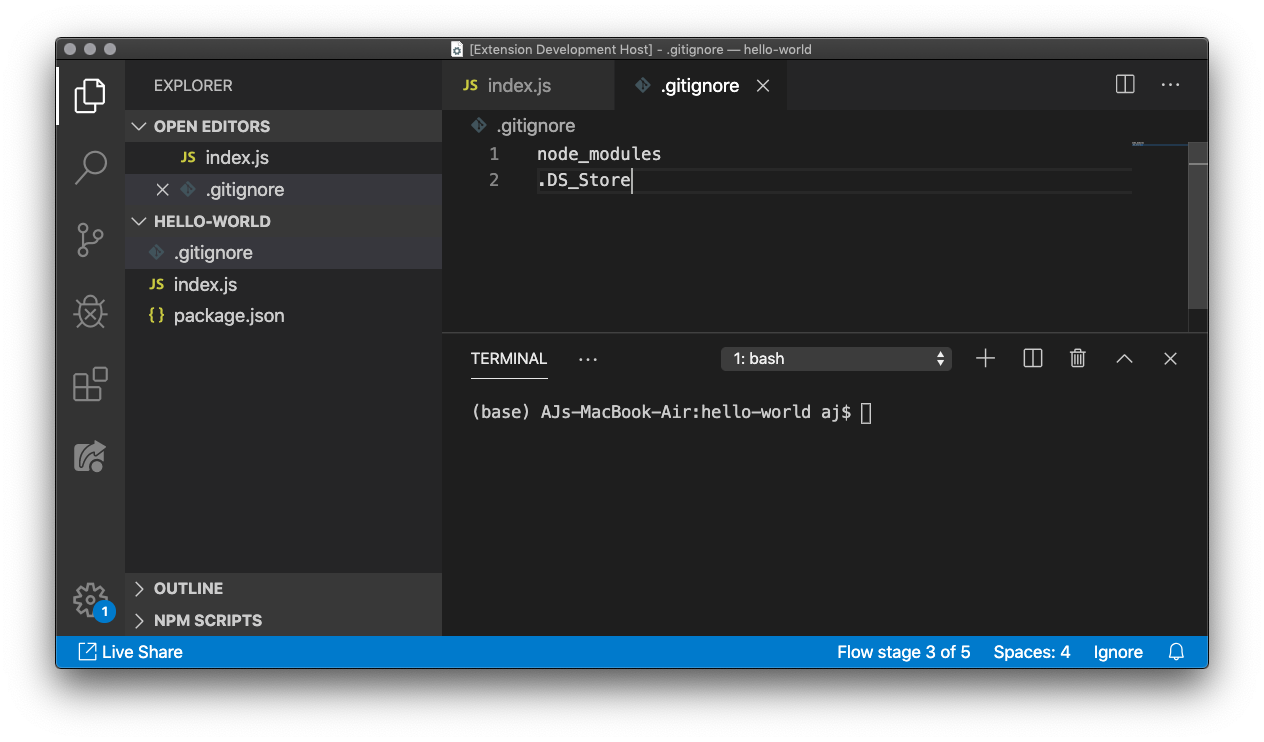
Task: Kill terminal with the trash icon
Action: click(x=1077, y=358)
